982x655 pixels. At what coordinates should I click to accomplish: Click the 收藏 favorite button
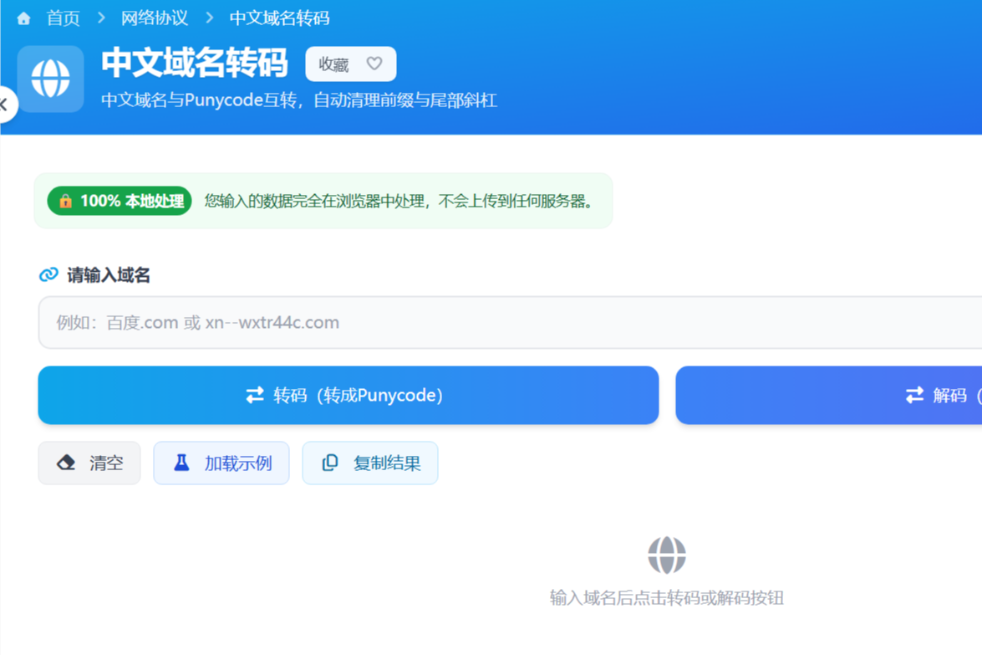point(351,64)
